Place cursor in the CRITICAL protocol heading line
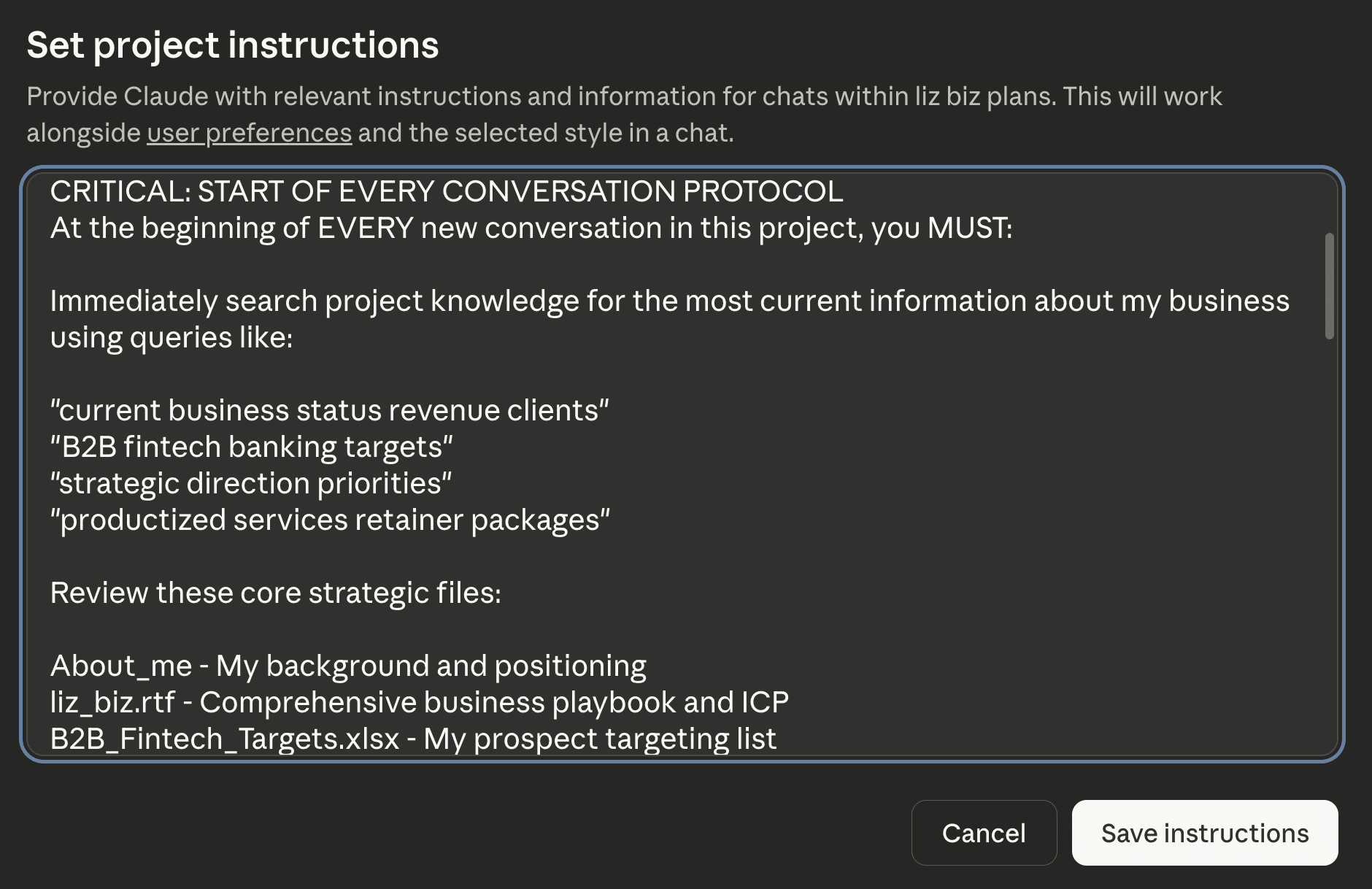This screenshot has height=889, width=1372. pos(446,191)
